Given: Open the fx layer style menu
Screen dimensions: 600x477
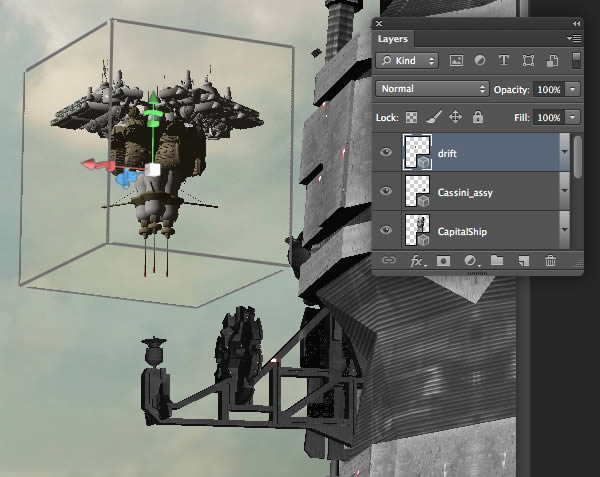Looking at the screenshot, I should [x=417, y=261].
